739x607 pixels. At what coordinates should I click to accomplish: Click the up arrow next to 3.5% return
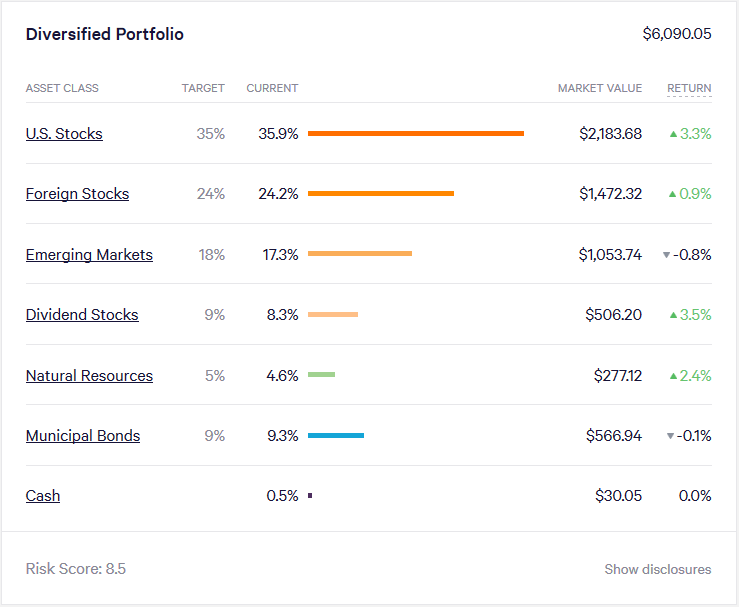[673, 315]
